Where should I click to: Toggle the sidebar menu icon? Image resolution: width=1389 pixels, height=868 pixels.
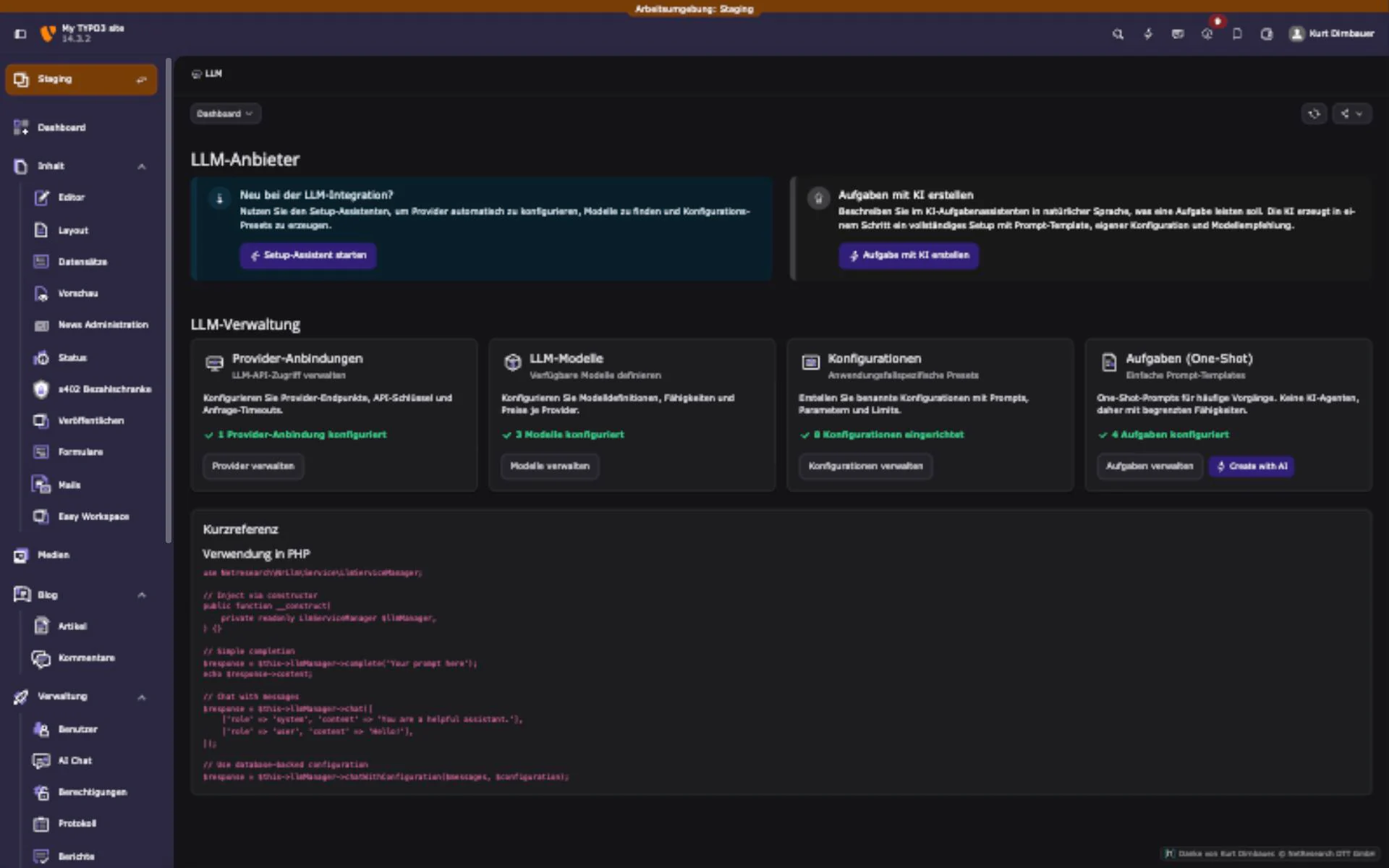point(20,34)
